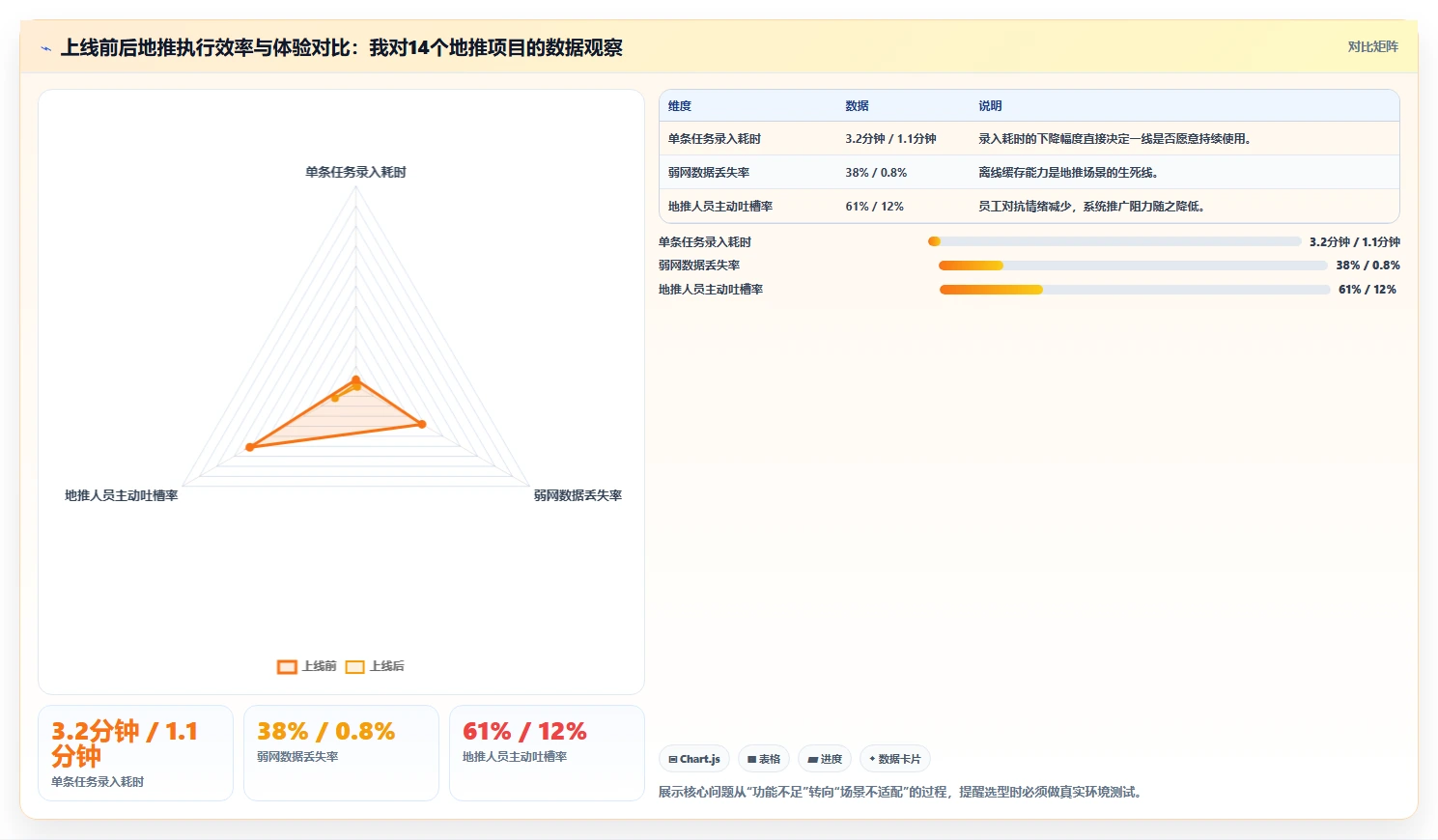Click the table value 61% / 12%
The height and width of the screenshot is (840, 1438).
click(874, 207)
